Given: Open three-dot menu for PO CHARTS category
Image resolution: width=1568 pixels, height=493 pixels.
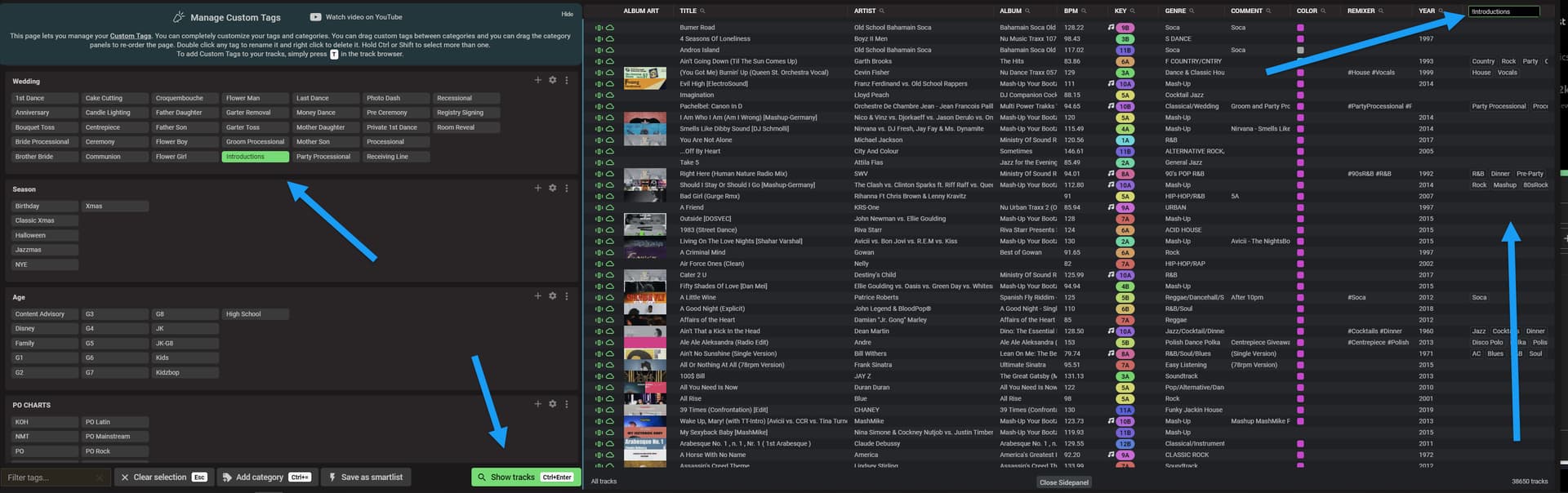Looking at the screenshot, I should point(567,404).
